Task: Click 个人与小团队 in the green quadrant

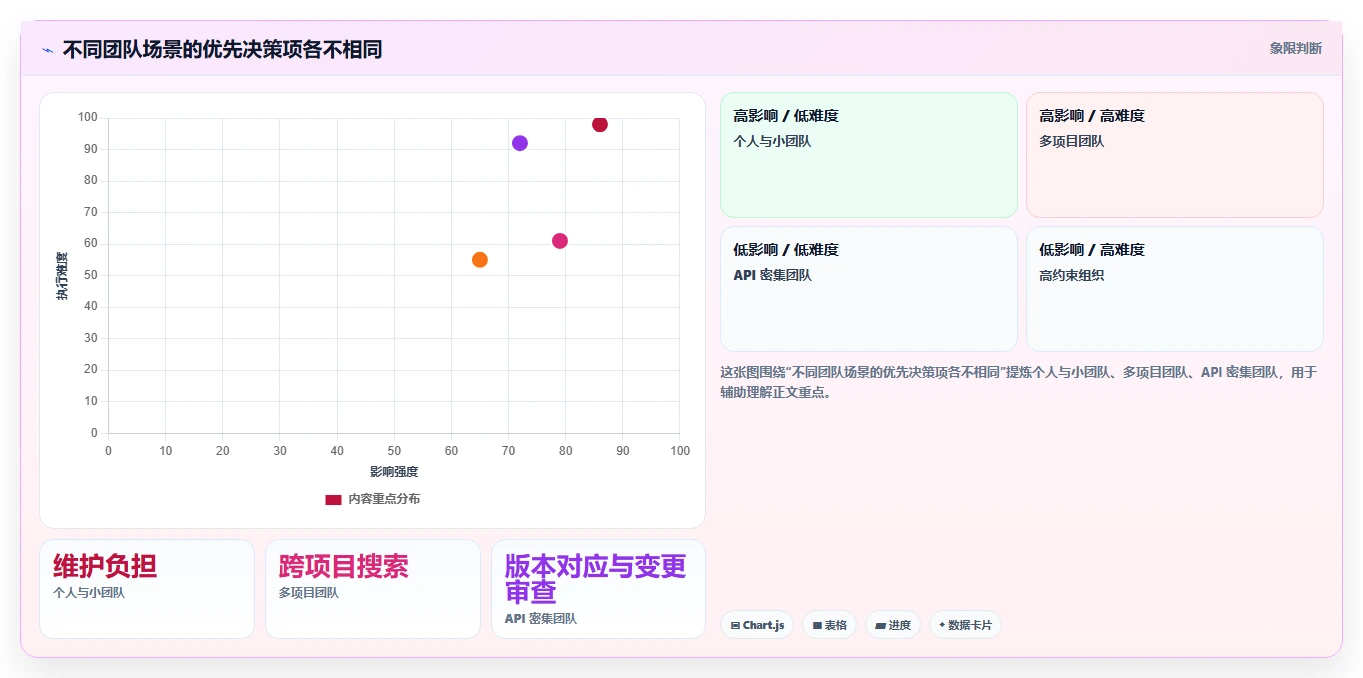Action: point(772,141)
